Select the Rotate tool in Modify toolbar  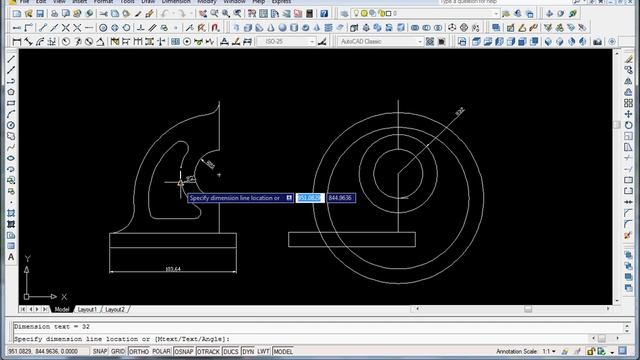point(629,125)
